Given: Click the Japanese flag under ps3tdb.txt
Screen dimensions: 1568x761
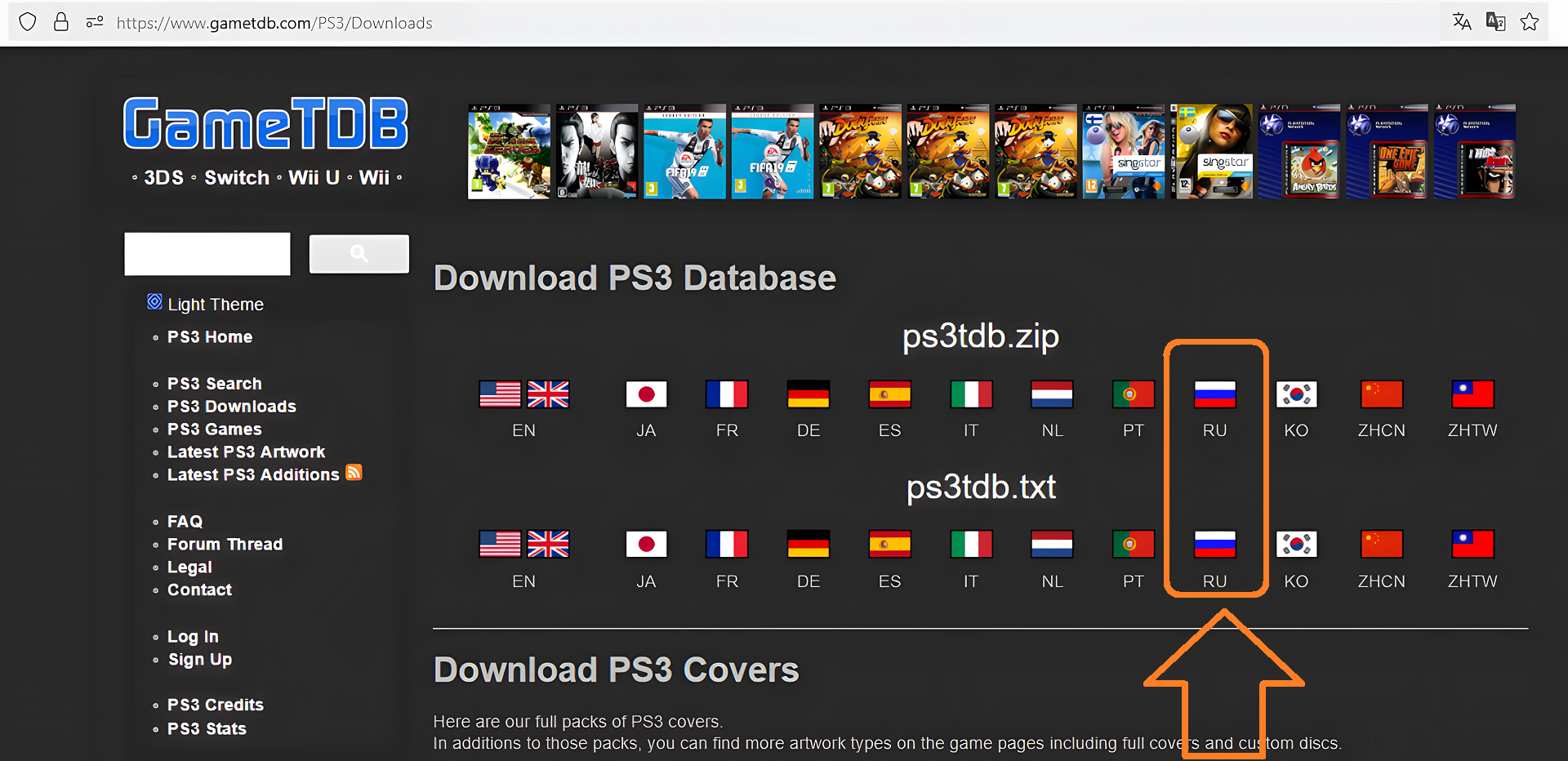Looking at the screenshot, I should [646, 544].
